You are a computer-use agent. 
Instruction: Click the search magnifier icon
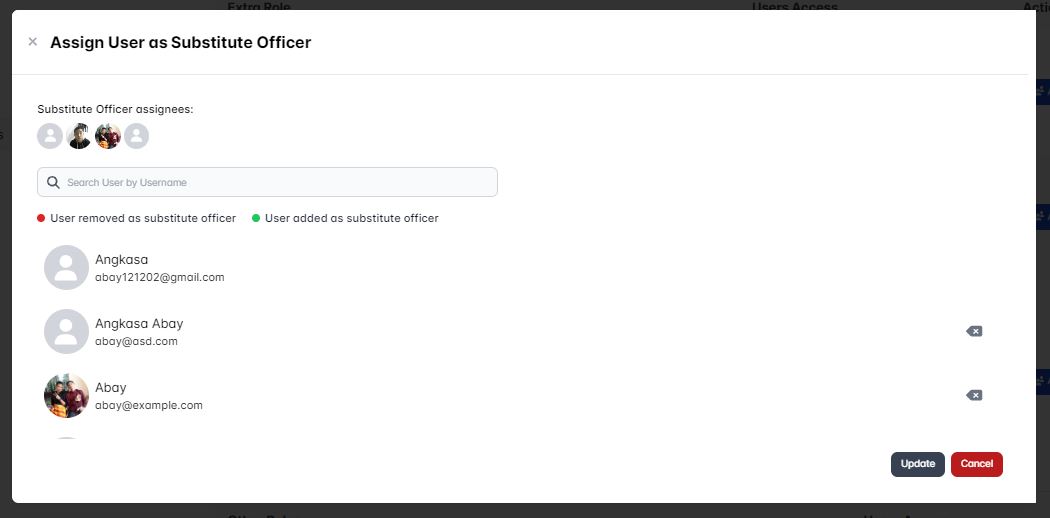[54, 182]
